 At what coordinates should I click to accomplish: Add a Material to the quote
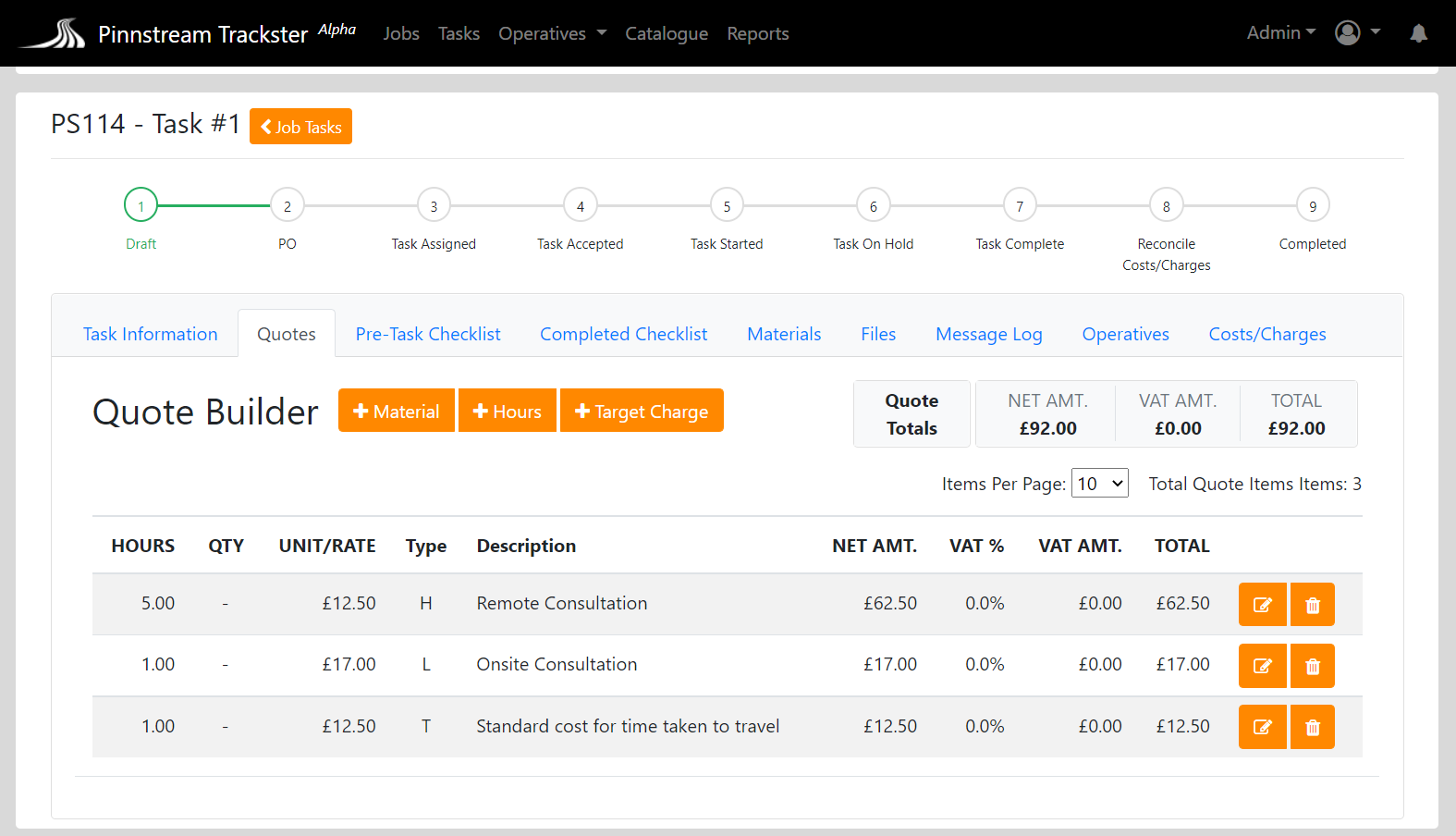[x=396, y=411]
